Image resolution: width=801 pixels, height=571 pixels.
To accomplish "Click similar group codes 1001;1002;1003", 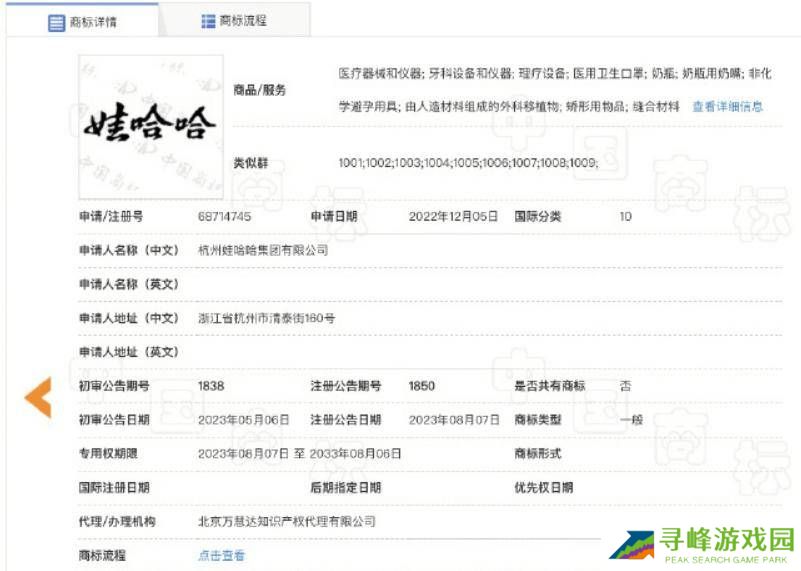I will tap(468, 163).
